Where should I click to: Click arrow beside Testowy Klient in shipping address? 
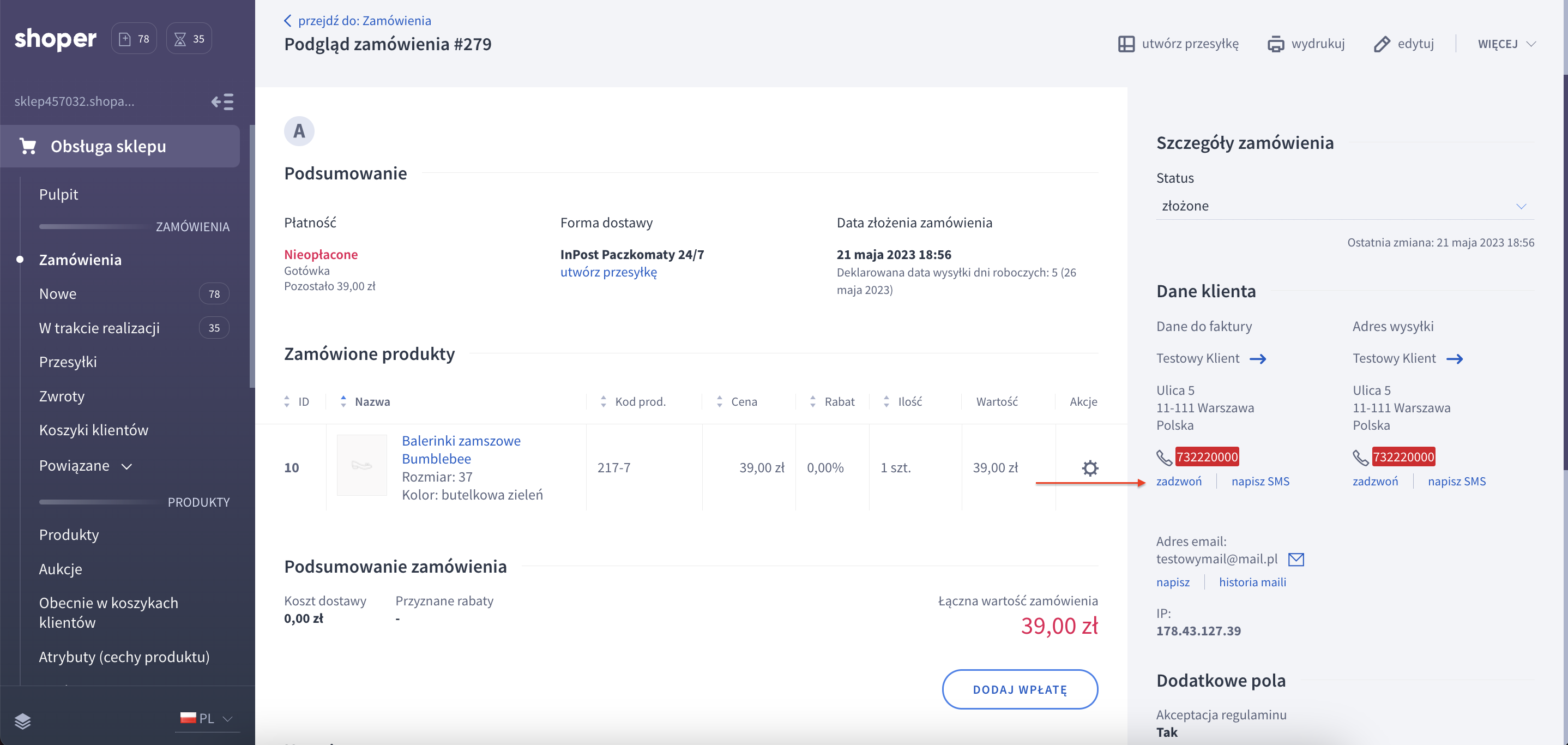(1454, 359)
